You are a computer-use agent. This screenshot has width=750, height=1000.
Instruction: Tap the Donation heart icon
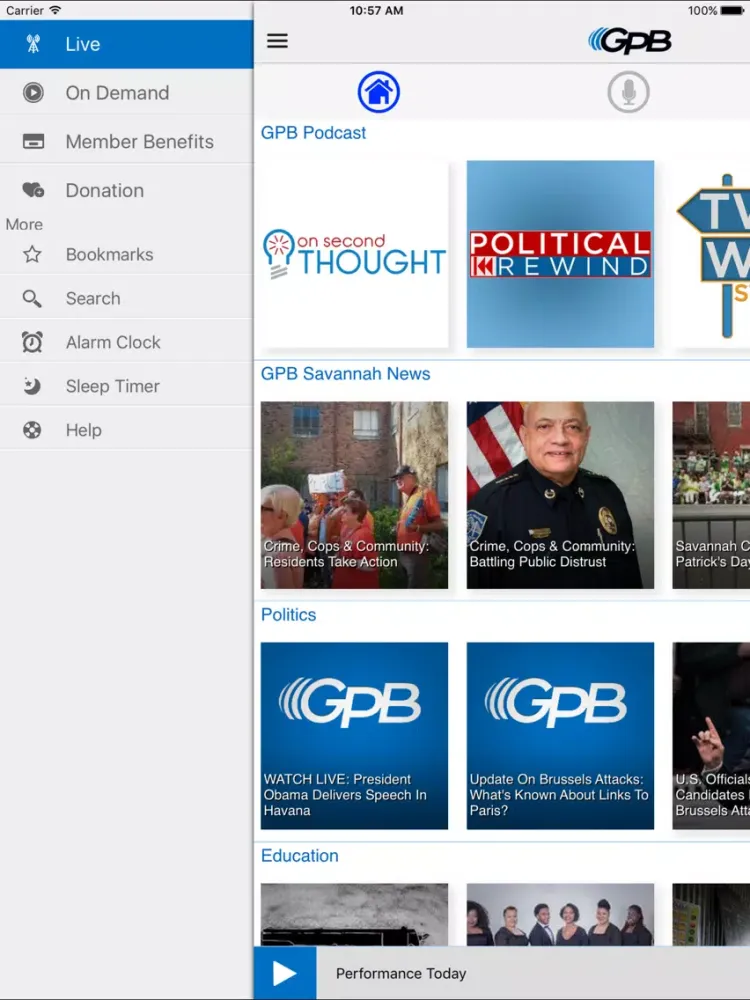pyautogui.click(x=33, y=190)
